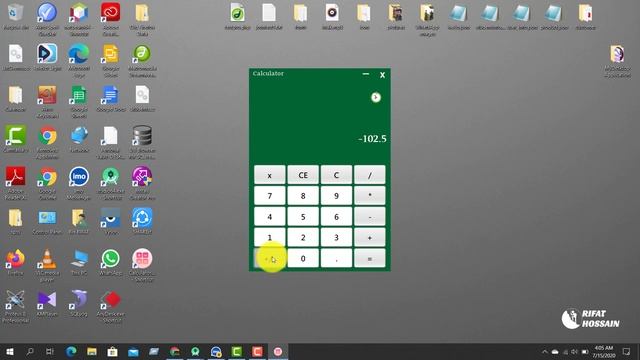640x360 pixels.
Task: Open taskbar Search
Action: (30, 351)
